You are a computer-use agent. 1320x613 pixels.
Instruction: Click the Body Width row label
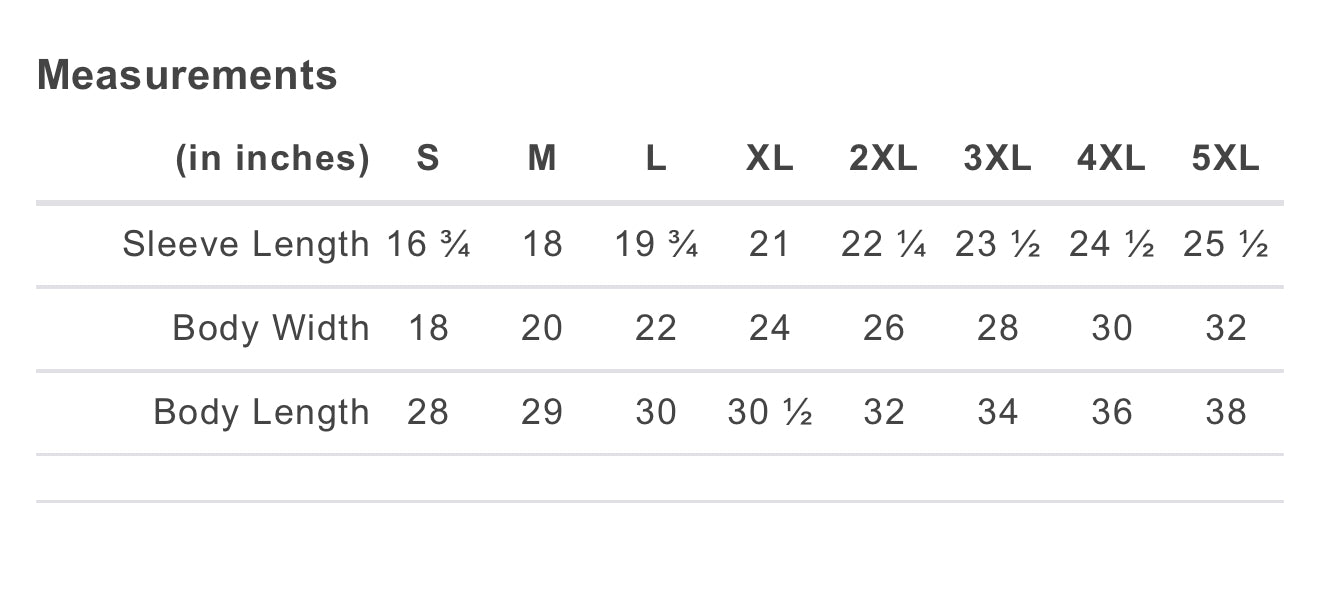271,328
